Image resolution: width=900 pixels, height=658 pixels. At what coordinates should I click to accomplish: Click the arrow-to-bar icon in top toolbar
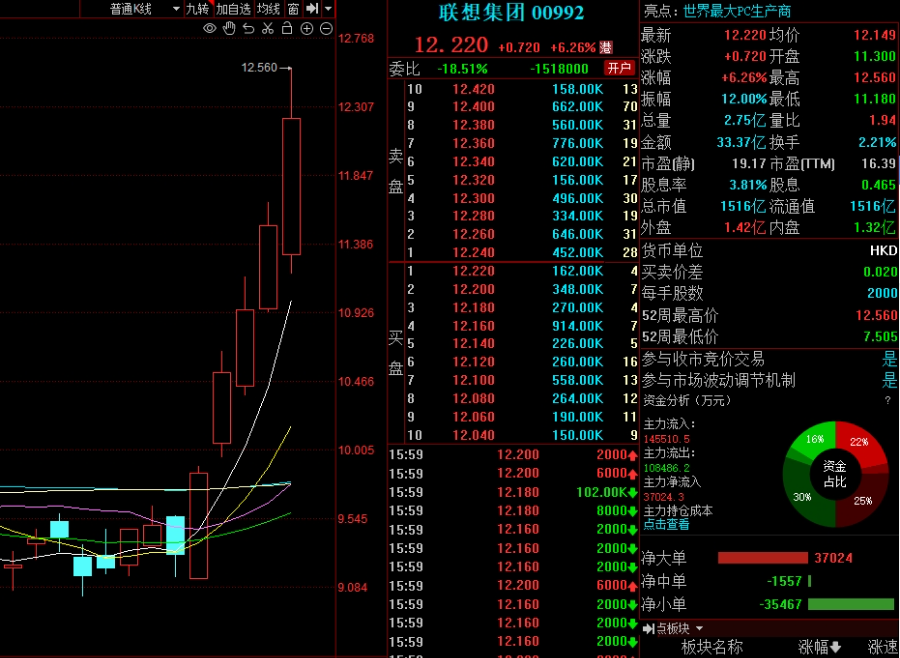pyautogui.click(x=311, y=9)
